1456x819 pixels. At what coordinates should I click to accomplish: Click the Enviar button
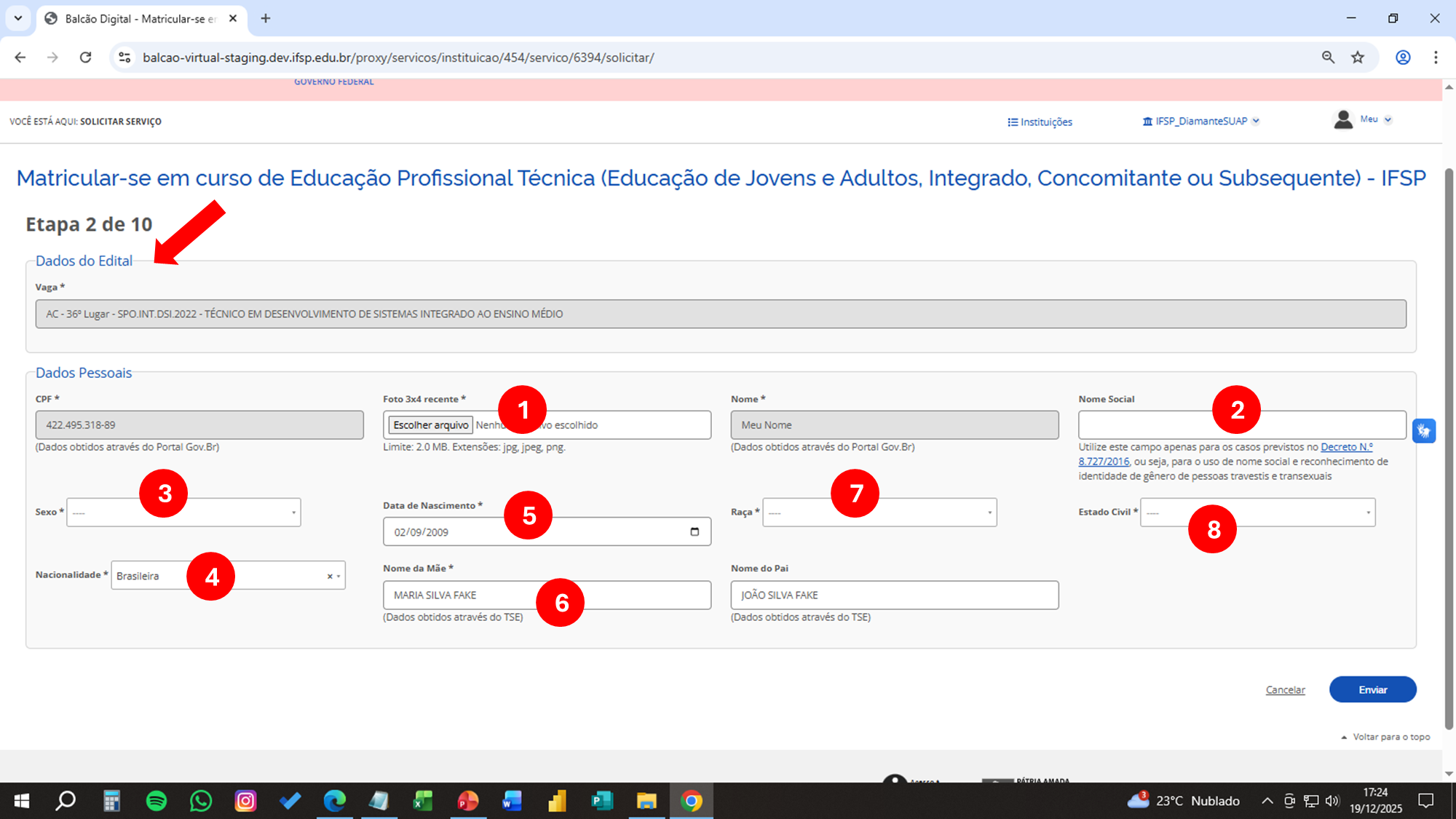tap(1372, 689)
